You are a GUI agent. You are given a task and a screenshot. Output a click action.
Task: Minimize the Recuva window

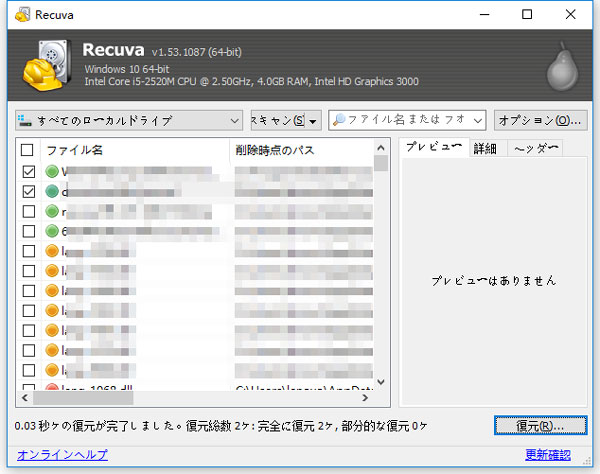click(x=484, y=15)
